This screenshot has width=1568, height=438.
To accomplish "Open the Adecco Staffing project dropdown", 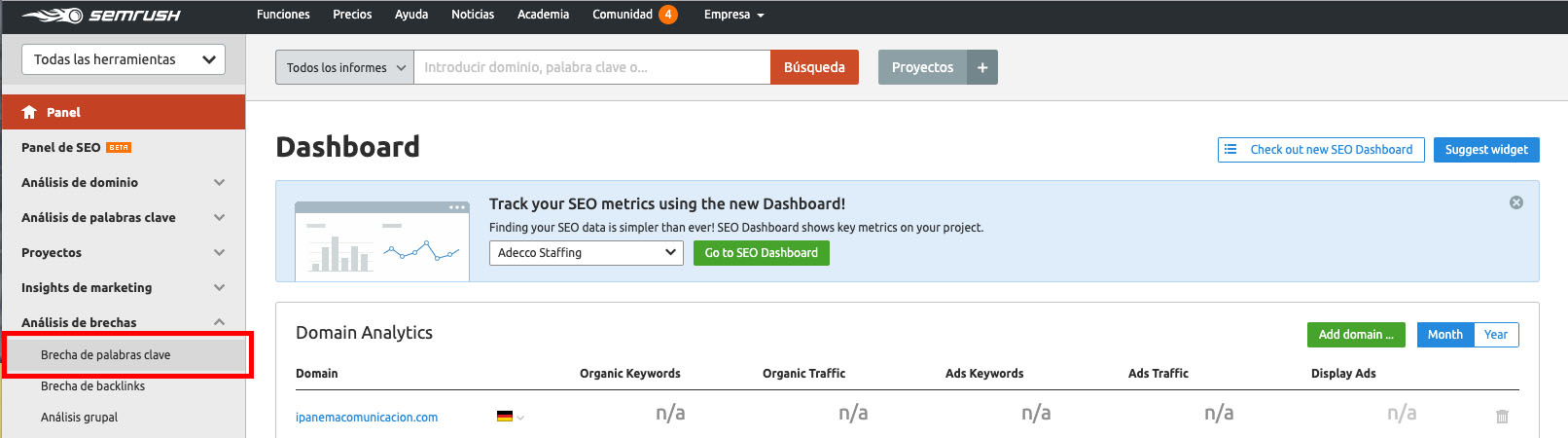I will tap(587, 252).
